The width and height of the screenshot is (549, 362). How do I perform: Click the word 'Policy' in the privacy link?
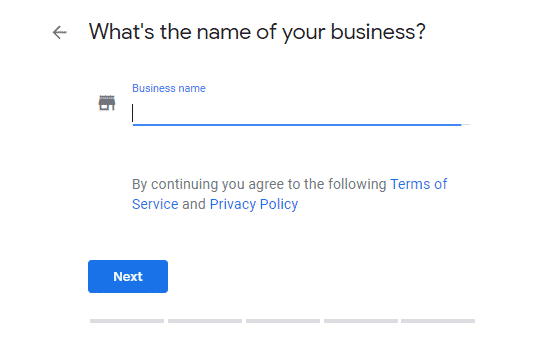pyautogui.click(x=279, y=204)
